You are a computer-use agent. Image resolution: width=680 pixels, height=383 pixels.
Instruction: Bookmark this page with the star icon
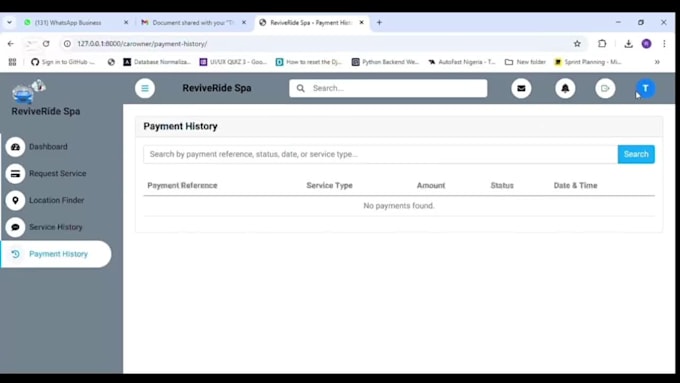[x=577, y=44]
